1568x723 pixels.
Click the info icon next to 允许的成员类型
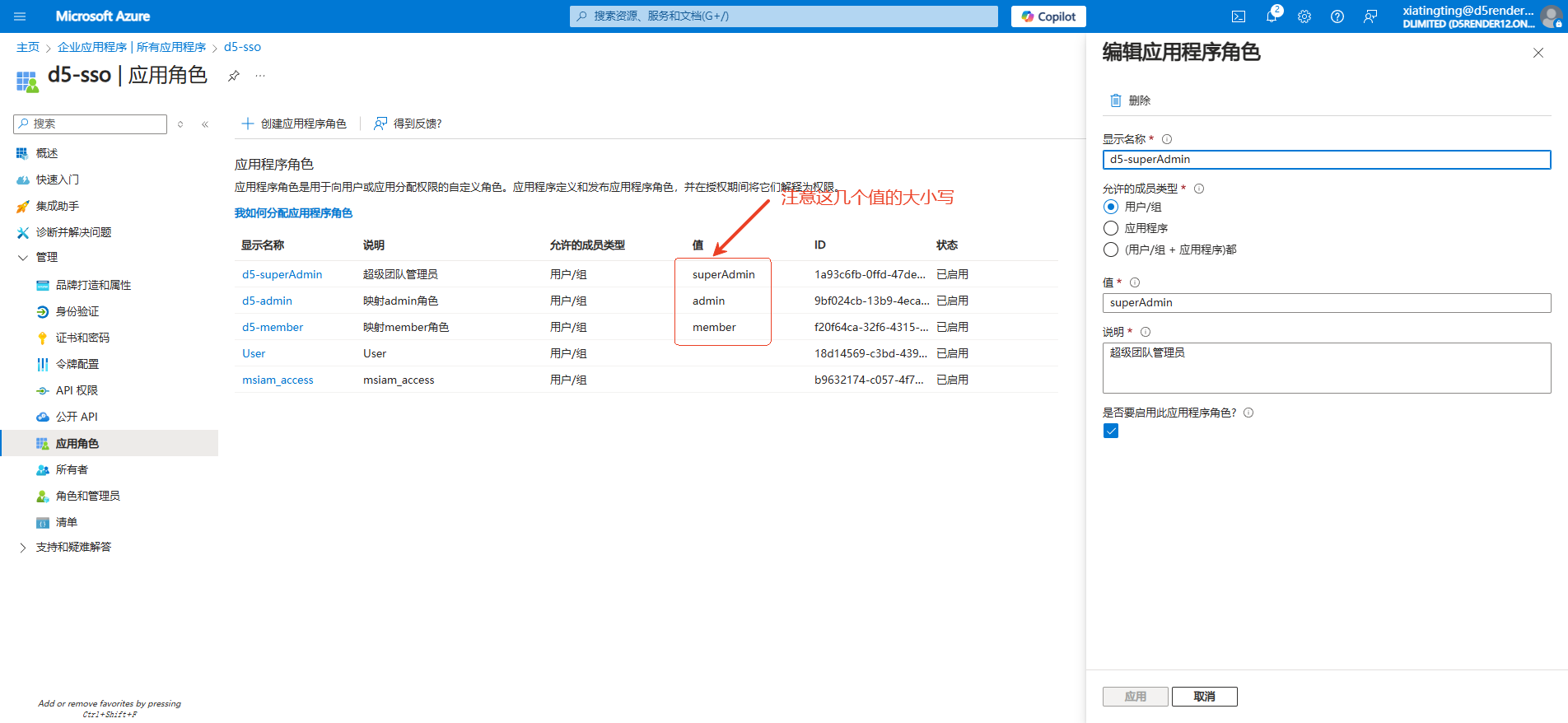coord(1199,189)
